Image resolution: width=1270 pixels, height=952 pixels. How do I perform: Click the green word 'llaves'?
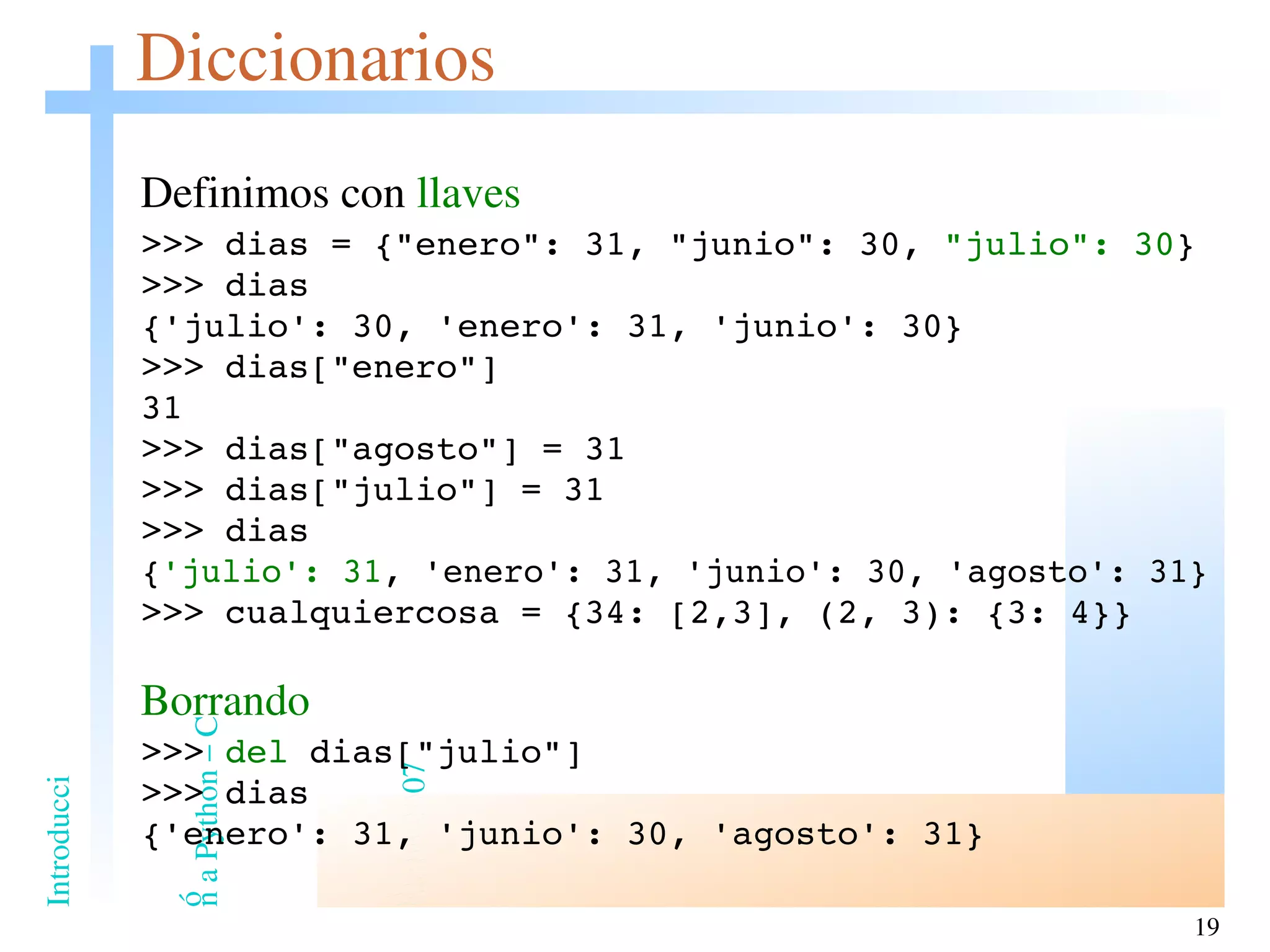click(468, 193)
